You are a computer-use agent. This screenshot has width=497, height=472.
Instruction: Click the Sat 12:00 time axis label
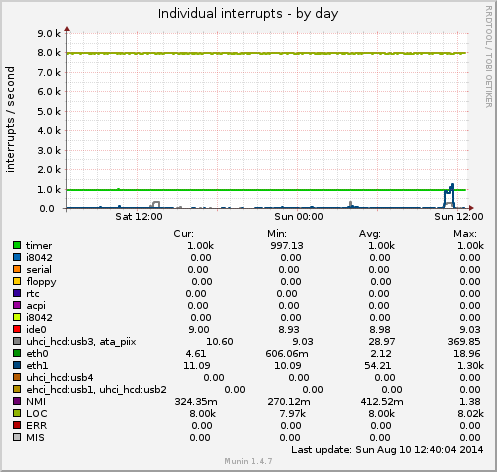[139, 217]
